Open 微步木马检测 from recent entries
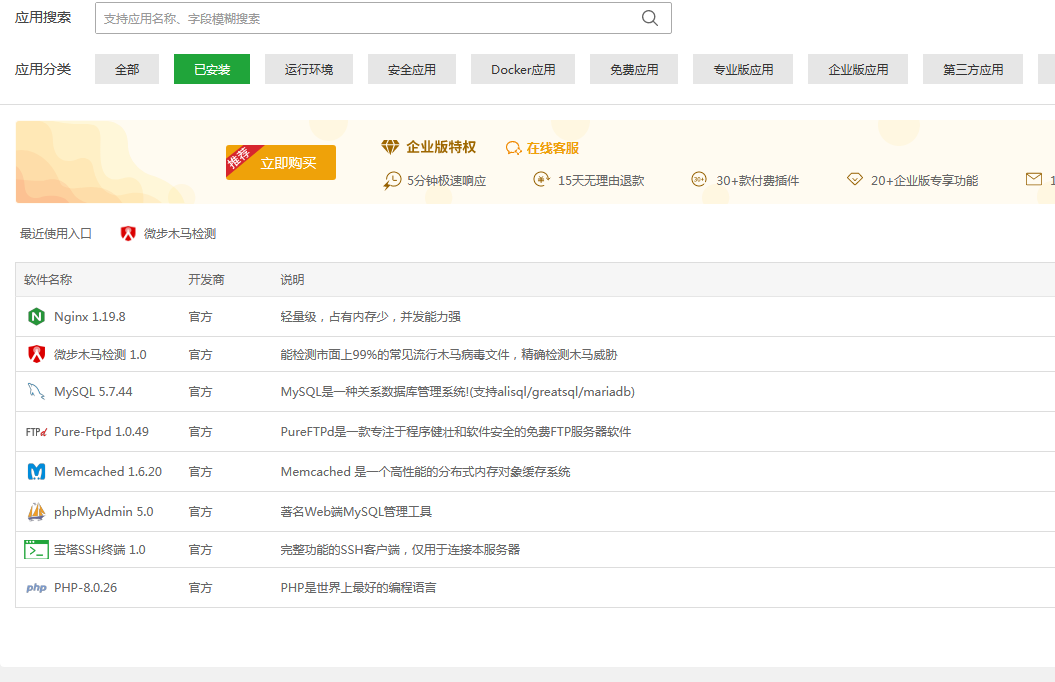The width and height of the screenshot is (1055, 682). [180, 233]
